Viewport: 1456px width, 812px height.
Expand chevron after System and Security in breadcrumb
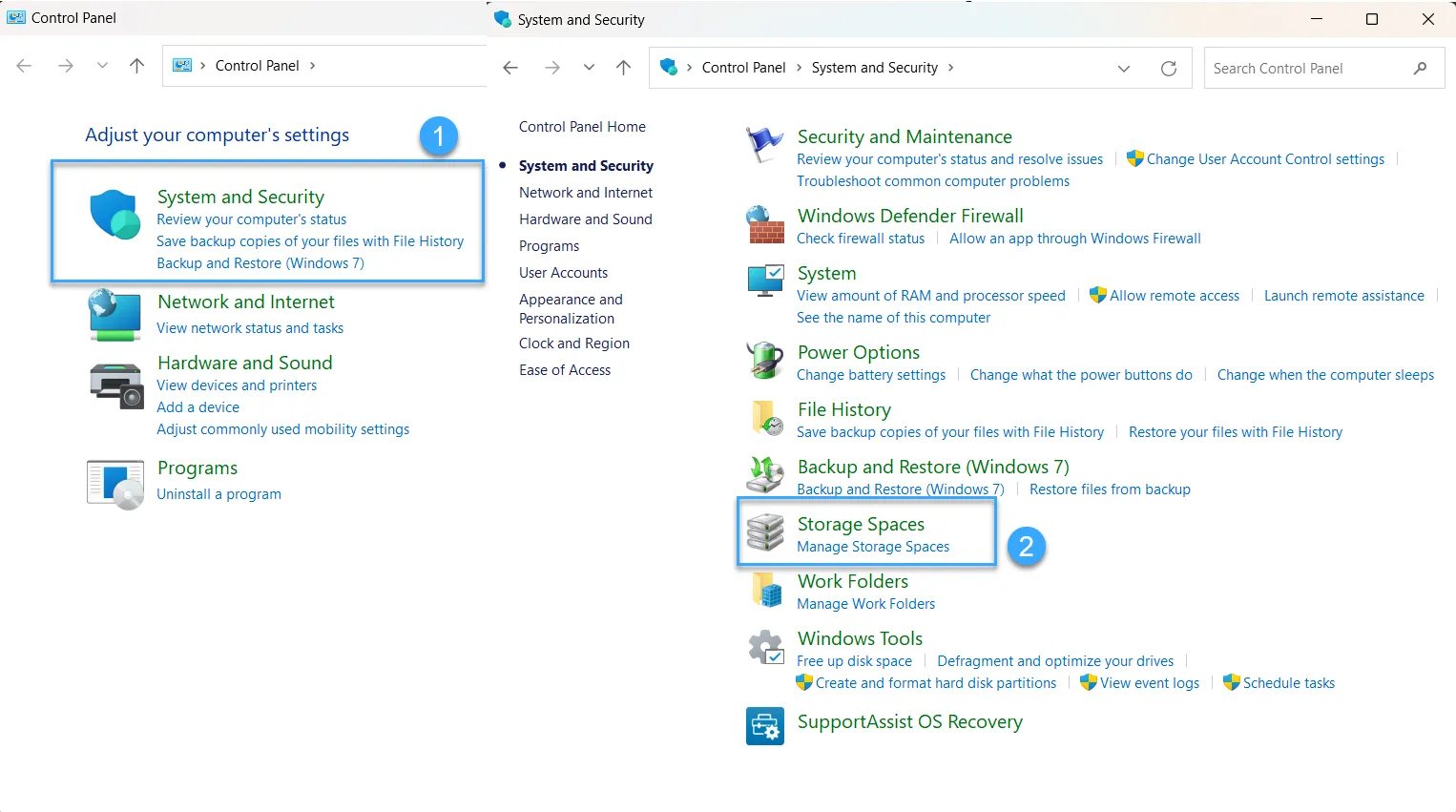(951, 68)
